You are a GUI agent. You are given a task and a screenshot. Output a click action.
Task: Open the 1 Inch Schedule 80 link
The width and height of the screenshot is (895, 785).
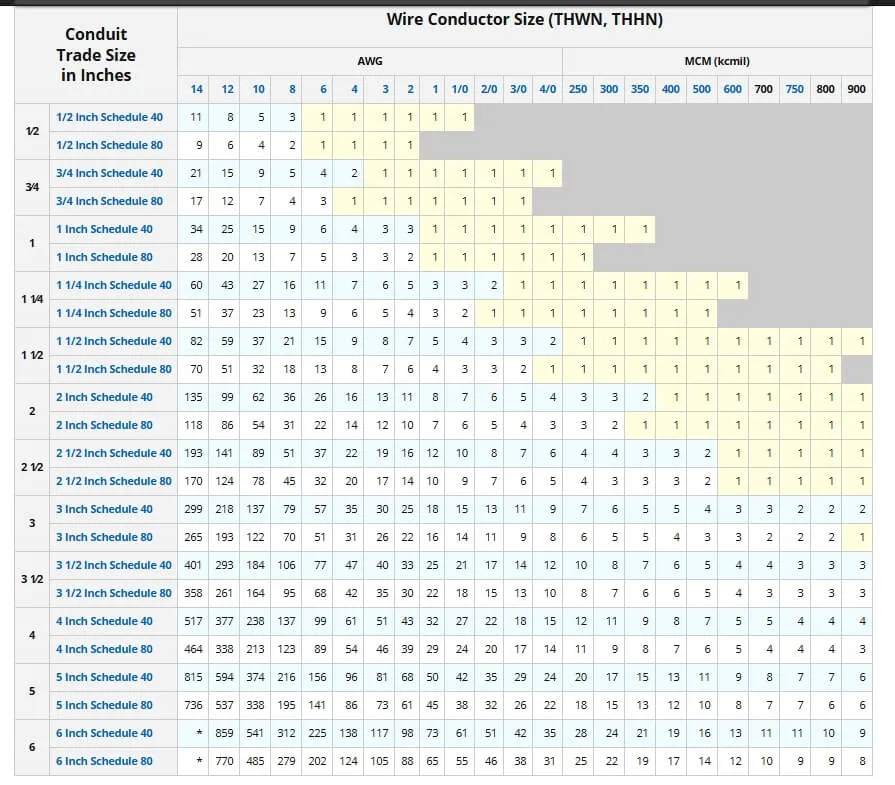[104, 257]
